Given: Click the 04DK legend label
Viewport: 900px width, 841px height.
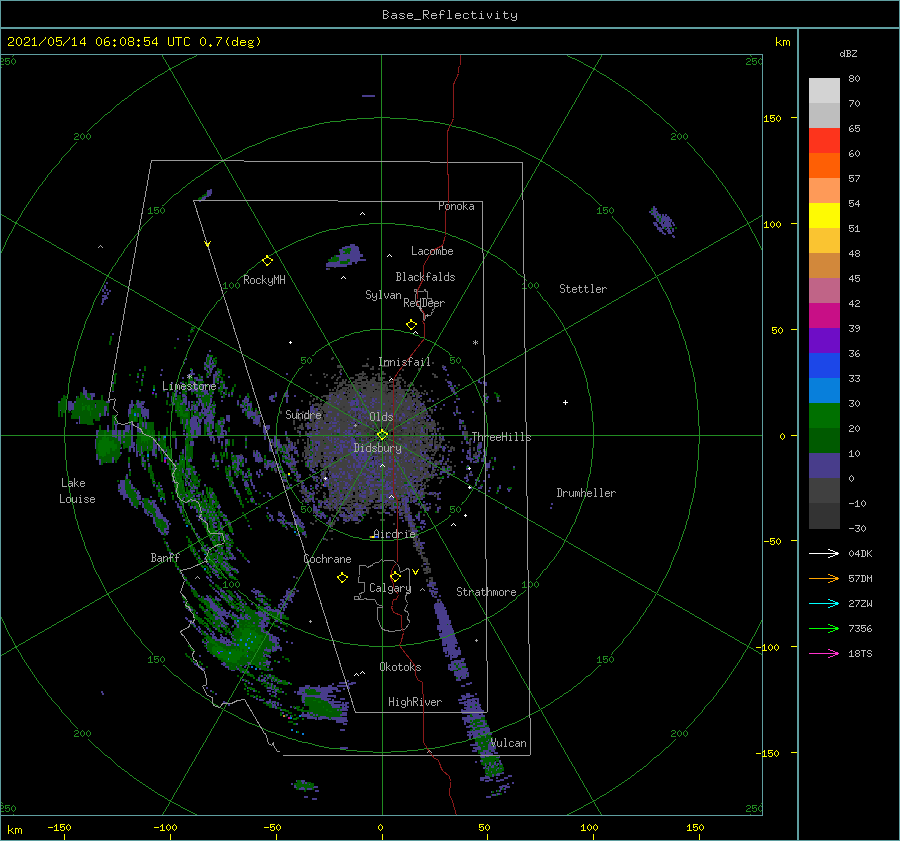Looking at the screenshot, I should coord(860,553).
